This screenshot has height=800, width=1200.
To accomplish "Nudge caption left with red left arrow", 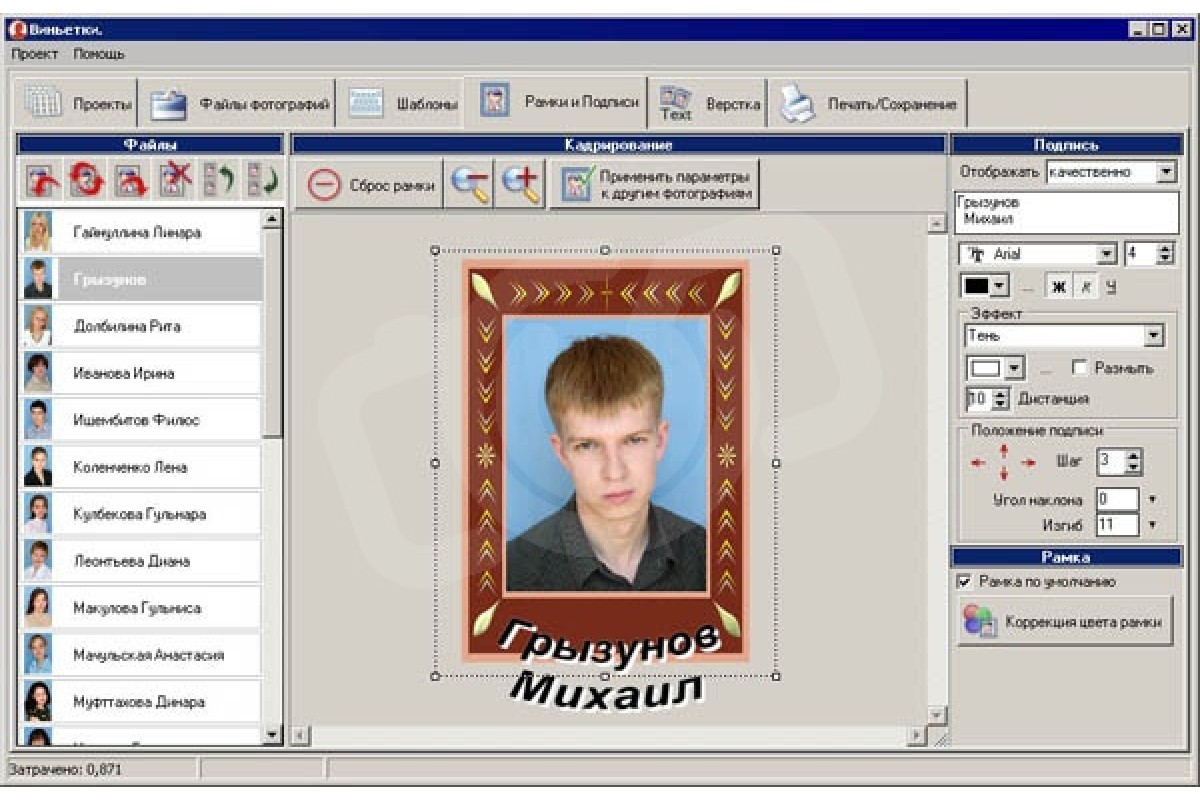I will [x=979, y=463].
